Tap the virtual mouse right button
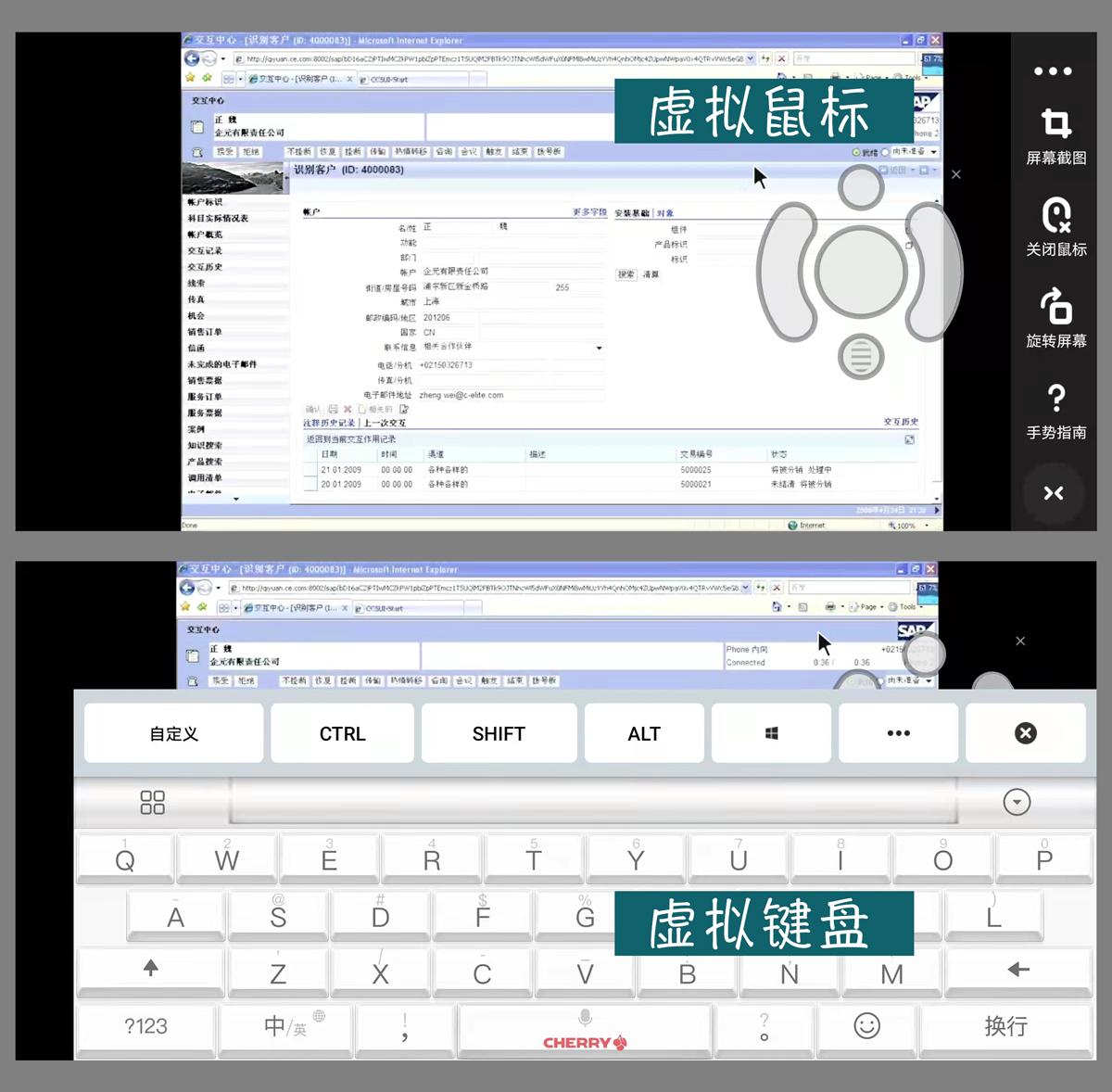Image resolution: width=1112 pixels, height=1092 pixels. pos(934,271)
